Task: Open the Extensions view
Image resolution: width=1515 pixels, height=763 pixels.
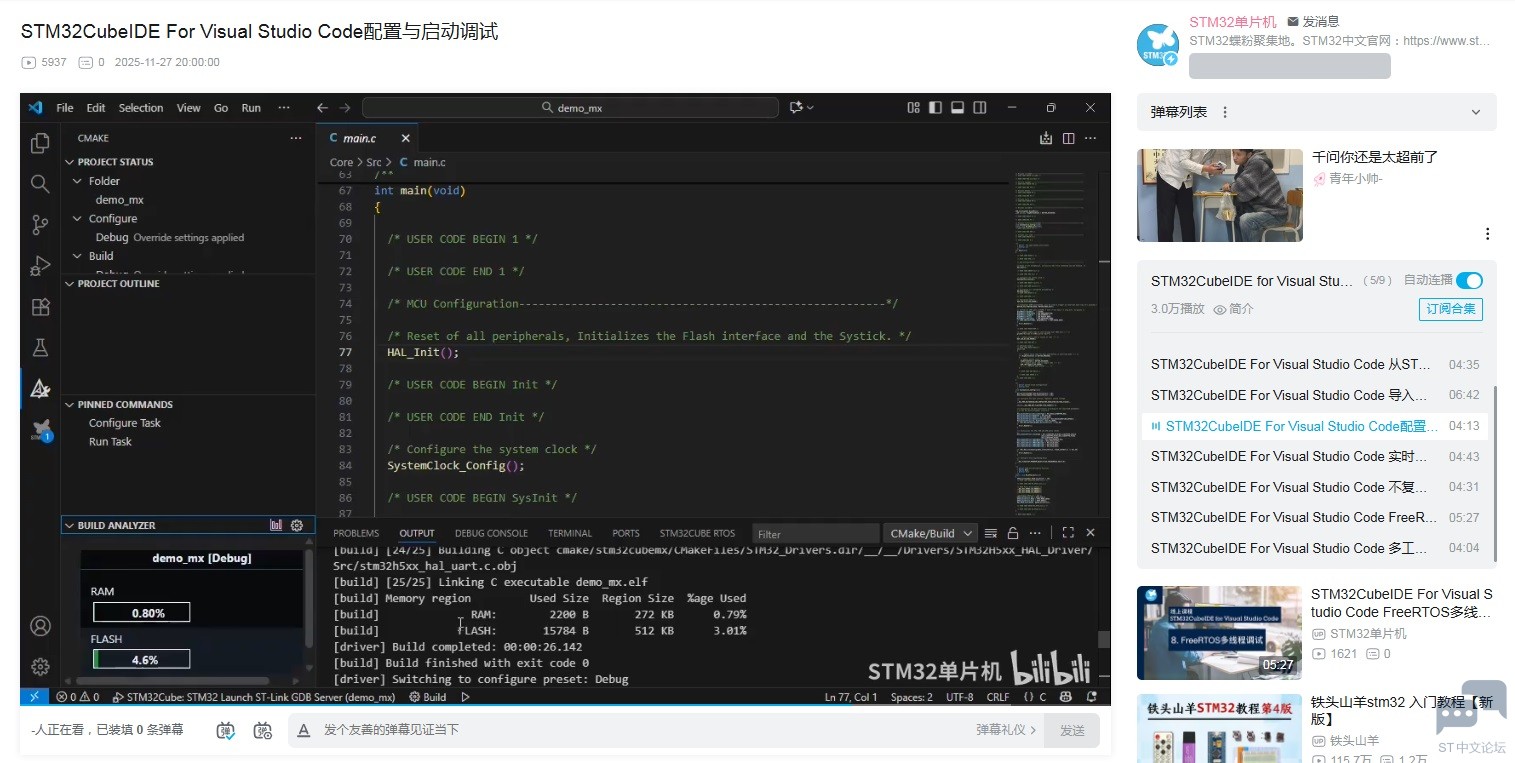Action: (x=40, y=307)
